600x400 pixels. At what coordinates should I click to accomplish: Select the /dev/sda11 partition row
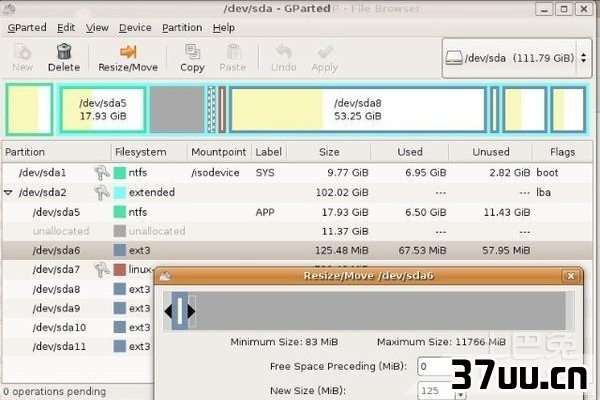[78, 346]
